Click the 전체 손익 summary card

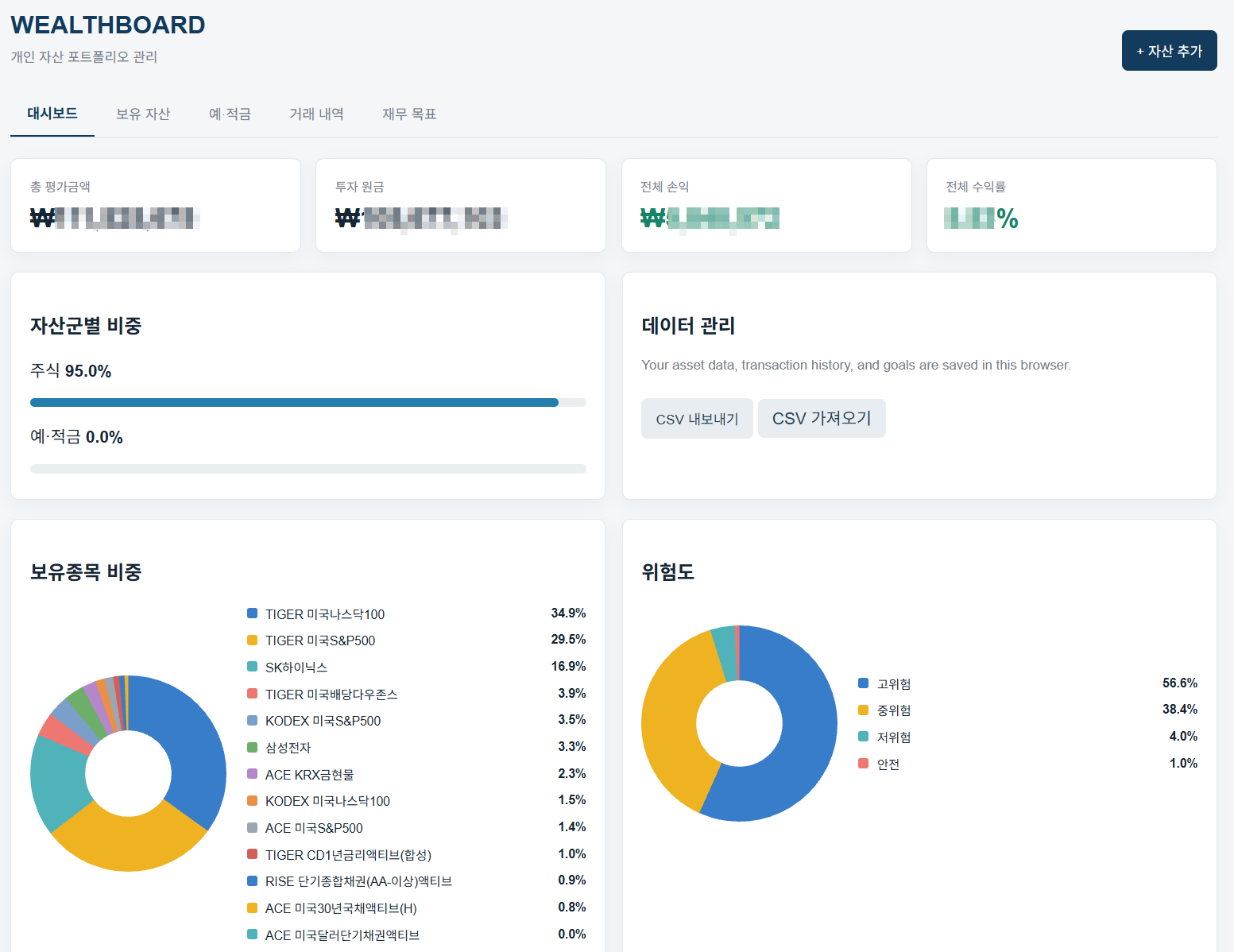tap(767, 205)
